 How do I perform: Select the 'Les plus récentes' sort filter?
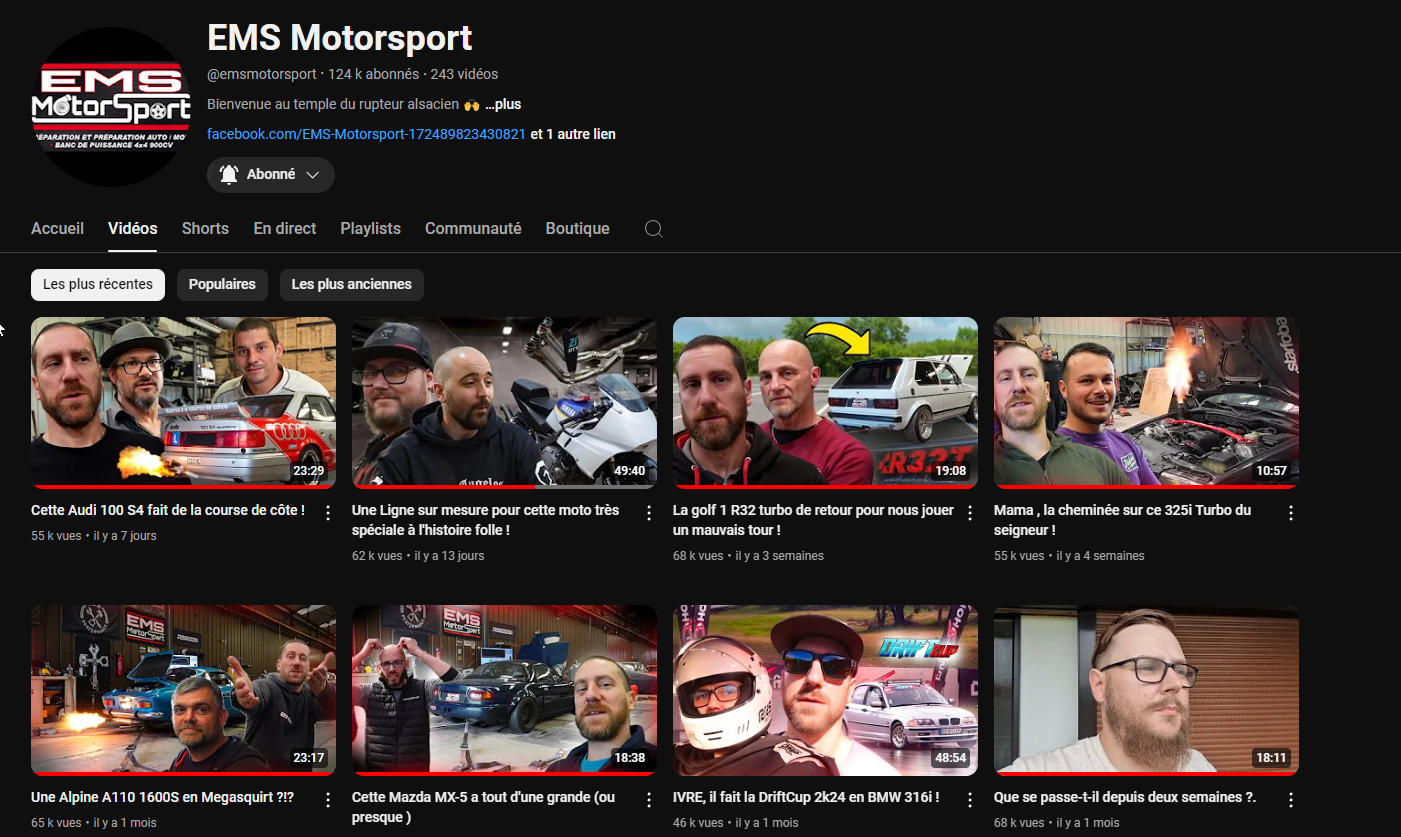tap(97, 285)
